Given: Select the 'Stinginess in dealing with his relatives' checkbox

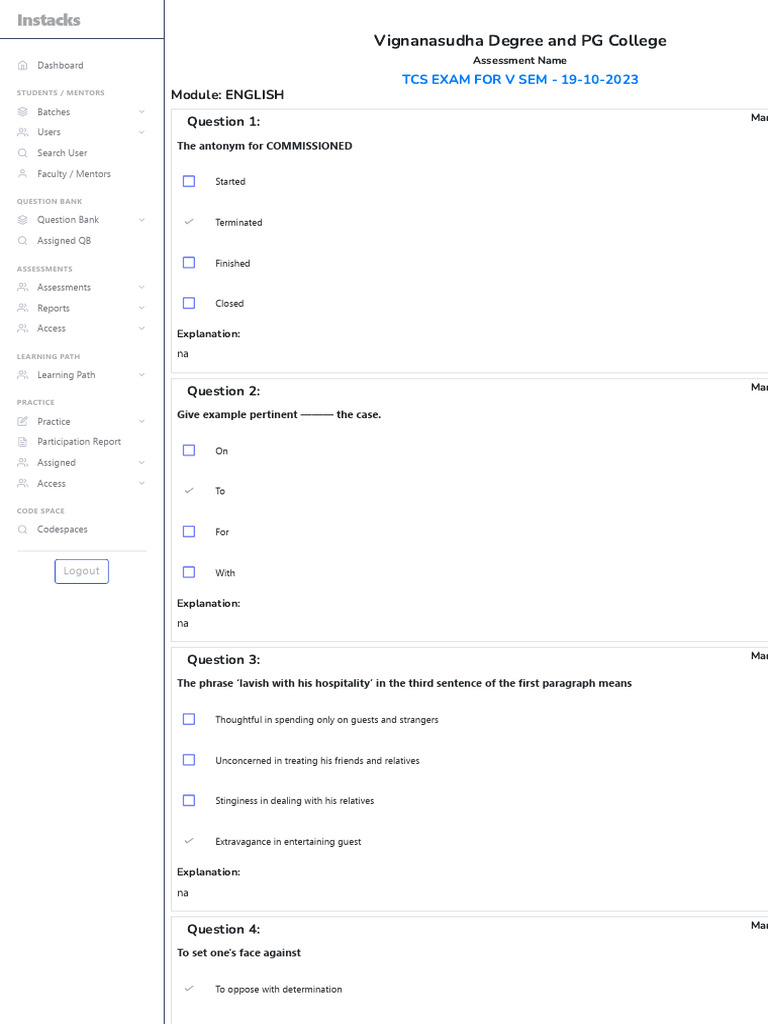Looking at the screenshot, I should point(189,800).
